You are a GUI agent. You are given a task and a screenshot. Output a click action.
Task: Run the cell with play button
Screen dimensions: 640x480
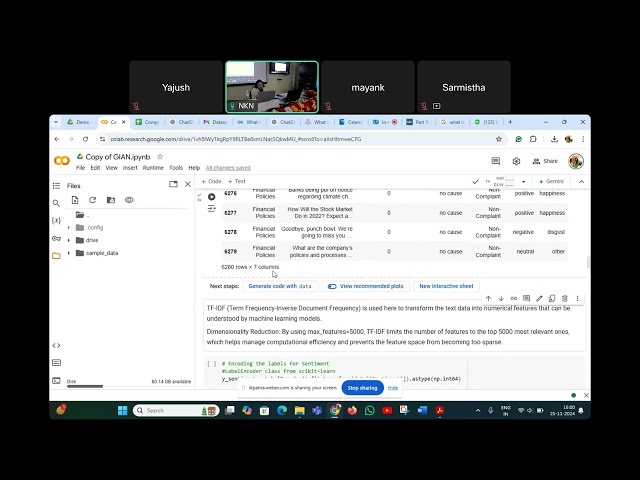(211, 197)
